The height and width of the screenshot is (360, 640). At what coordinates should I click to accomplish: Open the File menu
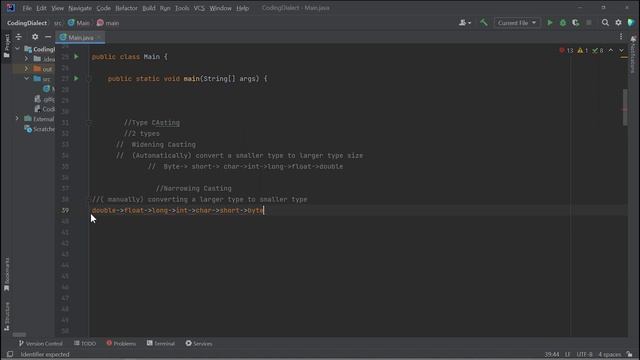pyautogui.click(x=27, y=8)
